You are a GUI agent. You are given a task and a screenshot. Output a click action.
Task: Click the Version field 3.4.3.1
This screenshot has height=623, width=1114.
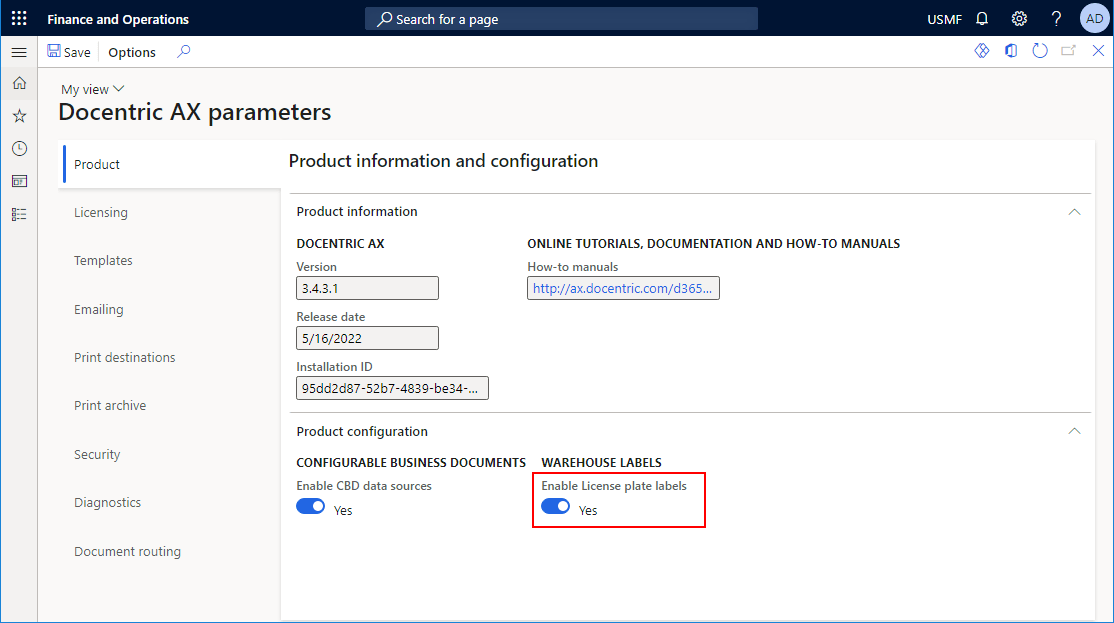pyautogui.click(x=367, y=288)
